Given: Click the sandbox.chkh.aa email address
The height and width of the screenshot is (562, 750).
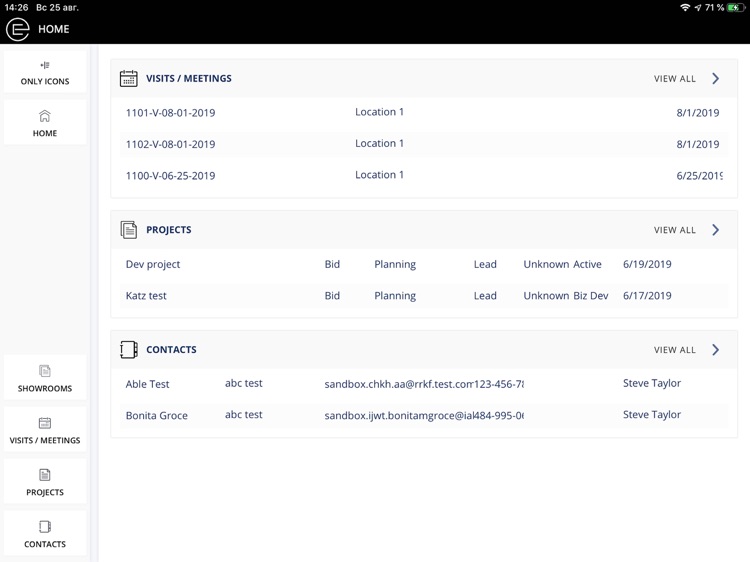Looking at the screenshot, I should (x=399, y=384).
